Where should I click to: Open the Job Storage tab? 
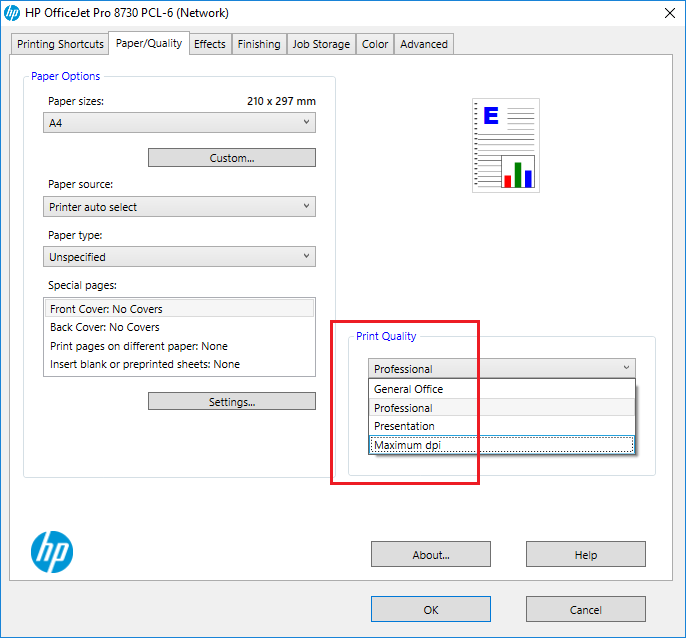[x=321, y=44]
